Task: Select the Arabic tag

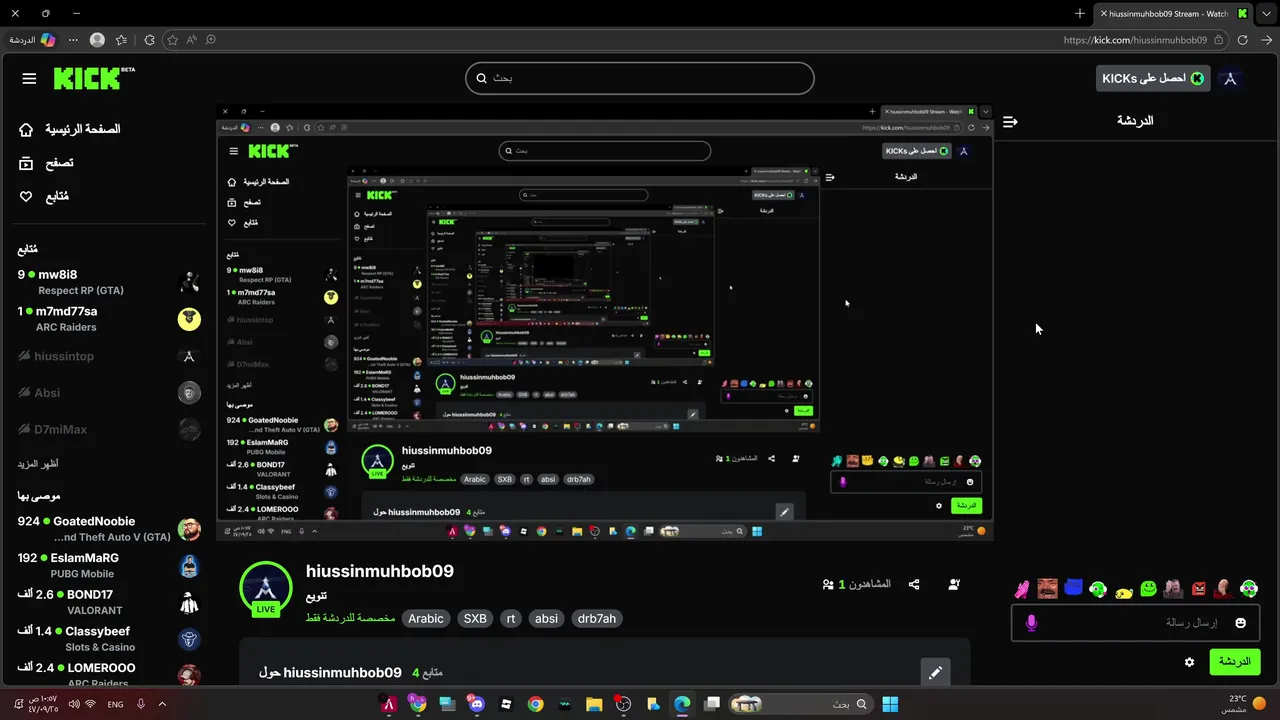Action: point(426,619)
